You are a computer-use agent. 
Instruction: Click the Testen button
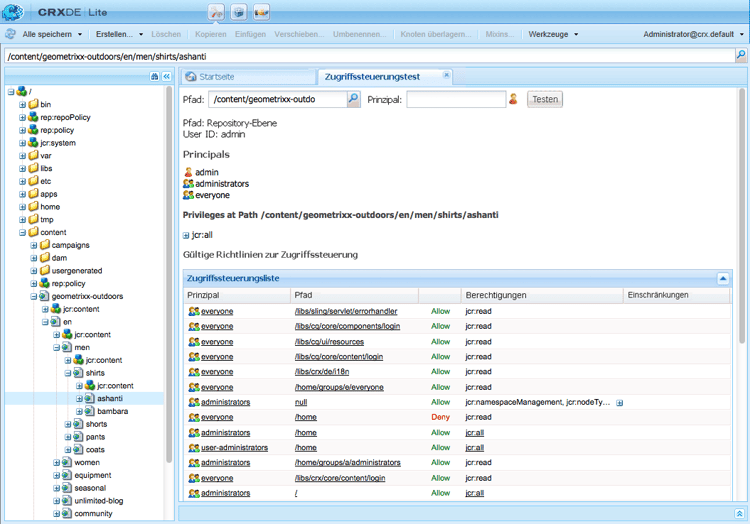pos(545,99)
